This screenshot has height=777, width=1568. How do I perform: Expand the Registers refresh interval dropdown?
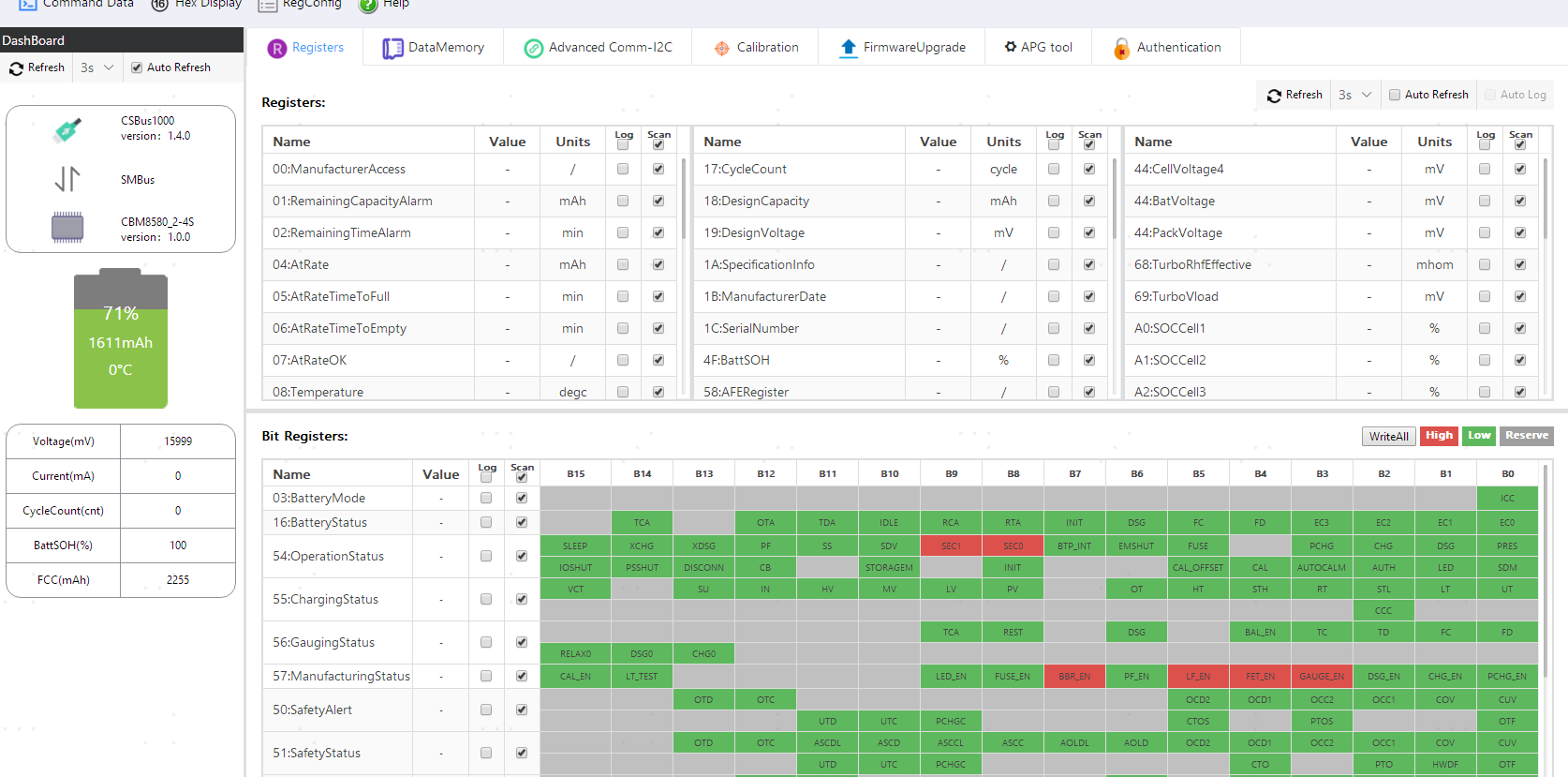coord(1354,95)
